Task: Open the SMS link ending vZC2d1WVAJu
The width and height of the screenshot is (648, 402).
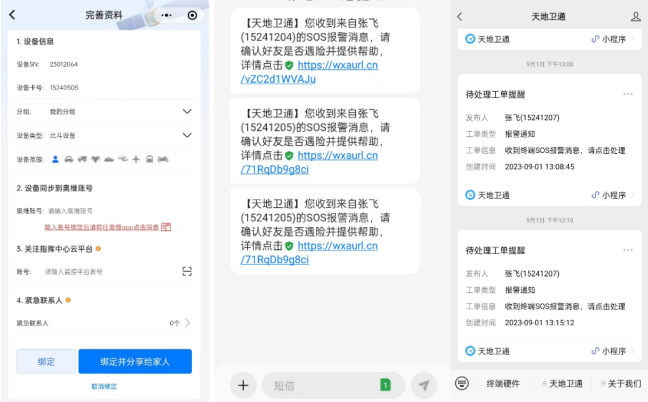Action: [x=309, y=72]
